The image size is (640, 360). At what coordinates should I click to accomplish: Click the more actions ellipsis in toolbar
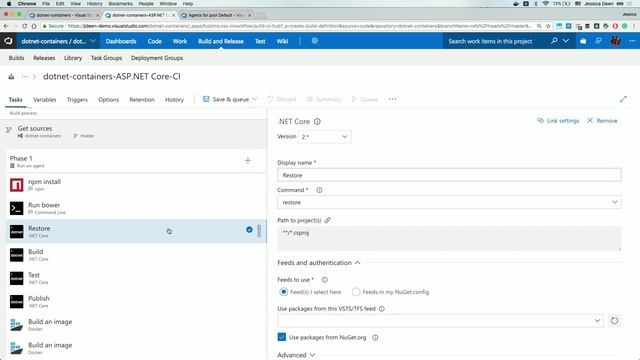coord(393,99)
